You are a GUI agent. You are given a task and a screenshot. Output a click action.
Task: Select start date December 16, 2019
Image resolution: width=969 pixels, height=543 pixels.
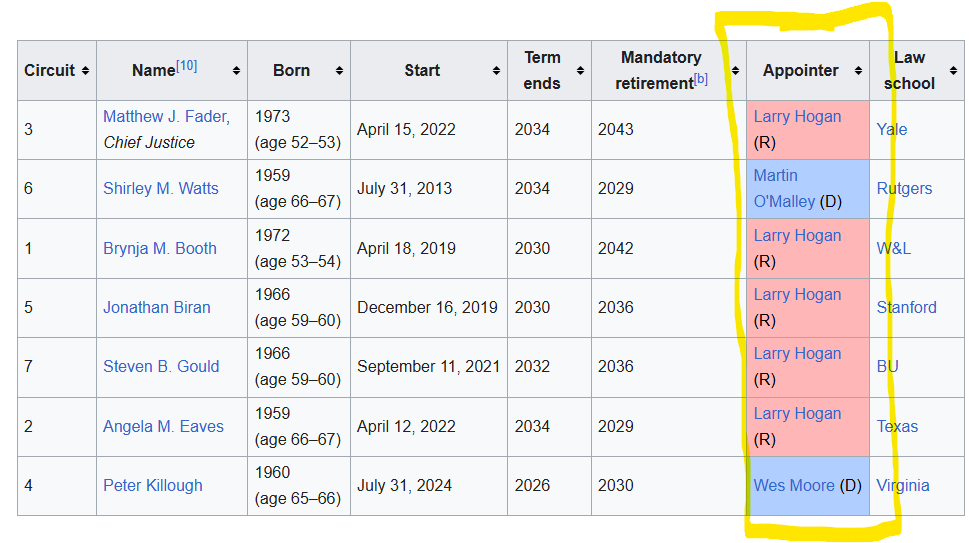tap(427, 308)
